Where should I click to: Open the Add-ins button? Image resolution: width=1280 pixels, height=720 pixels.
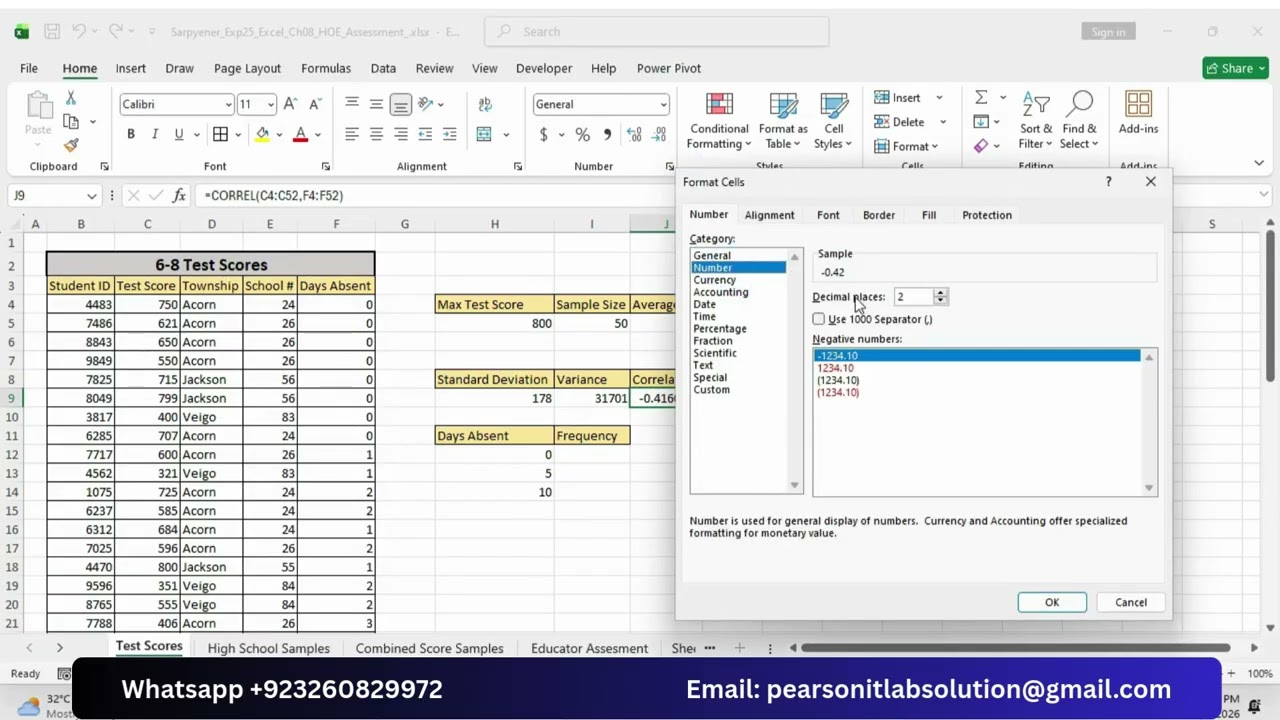pos(1138,113)
